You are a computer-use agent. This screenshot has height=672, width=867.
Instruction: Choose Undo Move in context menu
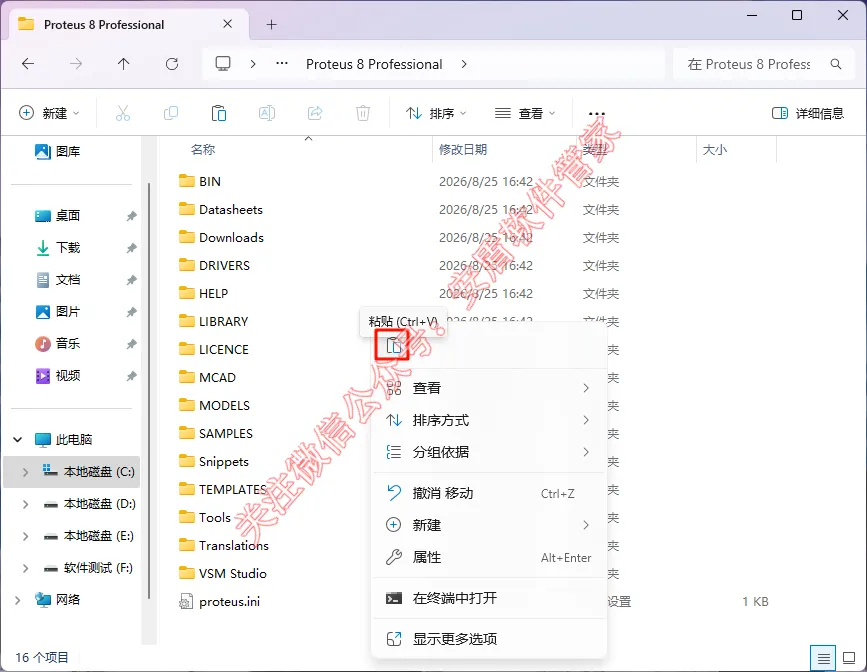tap(489, 493)
